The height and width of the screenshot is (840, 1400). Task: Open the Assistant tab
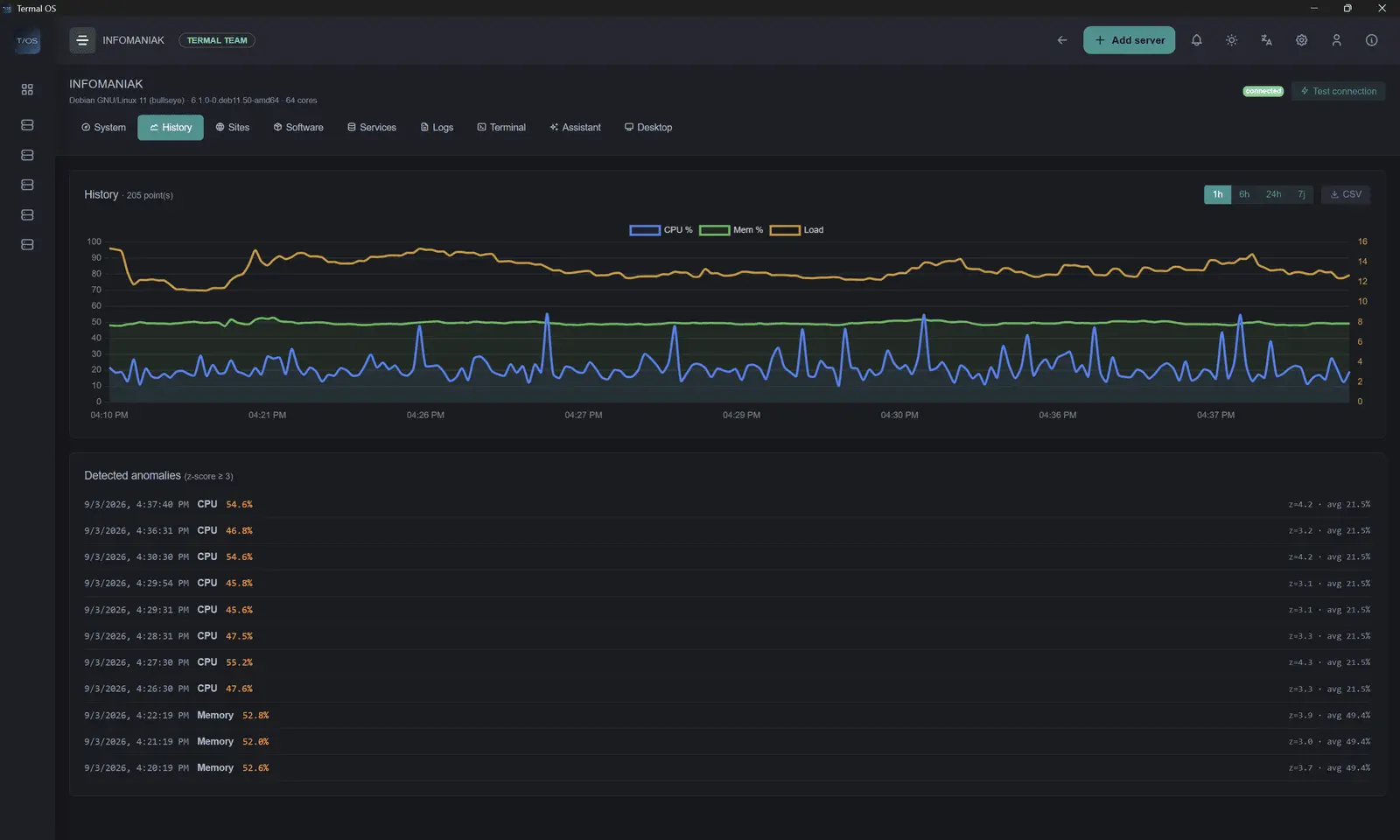click(x=575, y=128)
